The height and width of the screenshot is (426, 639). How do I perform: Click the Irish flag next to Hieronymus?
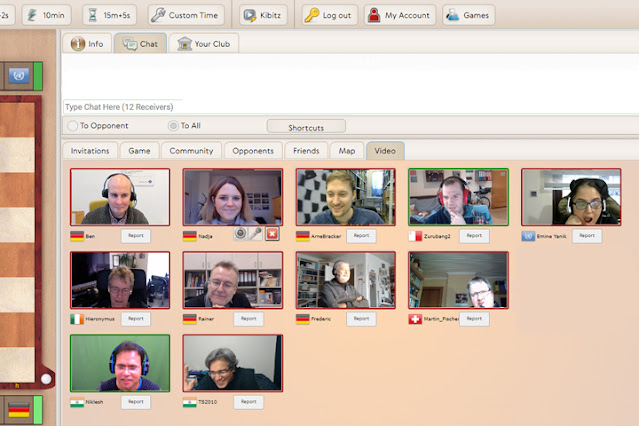tap(77, 319)
